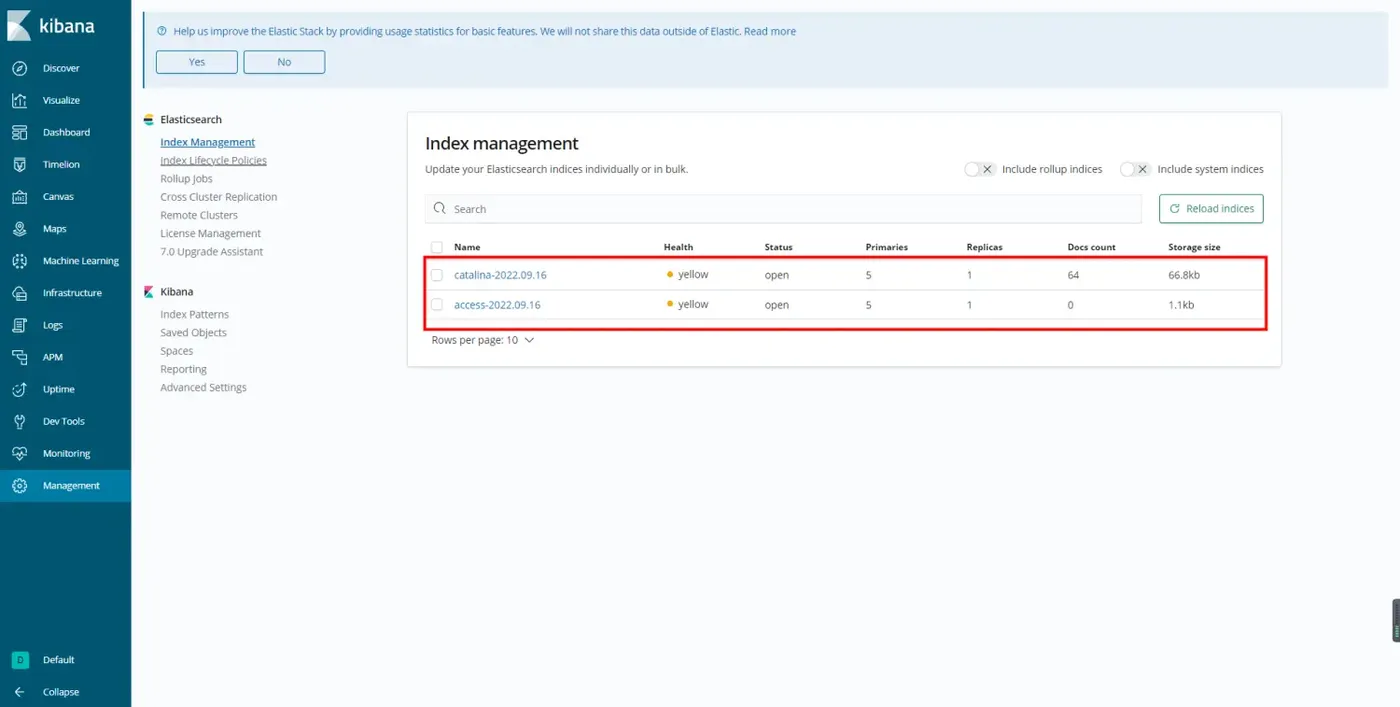Click Yes on the telemetry banner
The width and height of the screenshot is (1400, 707).
[x=197, y=62]
